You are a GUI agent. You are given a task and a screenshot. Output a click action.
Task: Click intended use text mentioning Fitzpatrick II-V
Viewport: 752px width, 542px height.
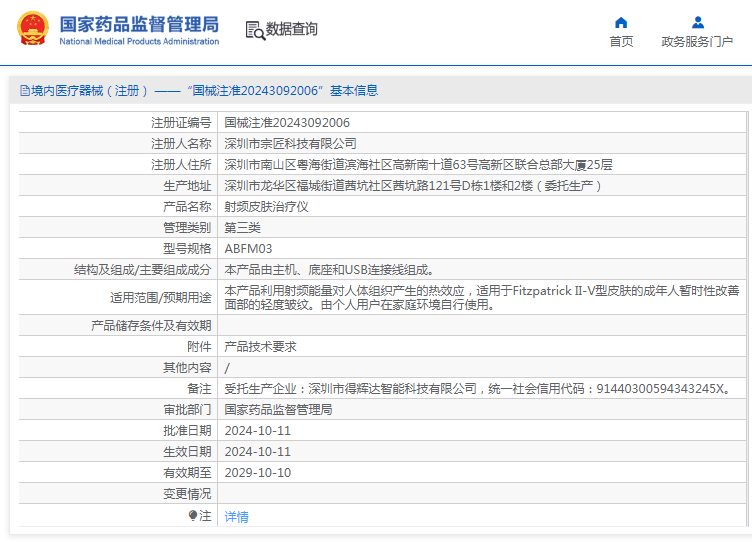482,297
